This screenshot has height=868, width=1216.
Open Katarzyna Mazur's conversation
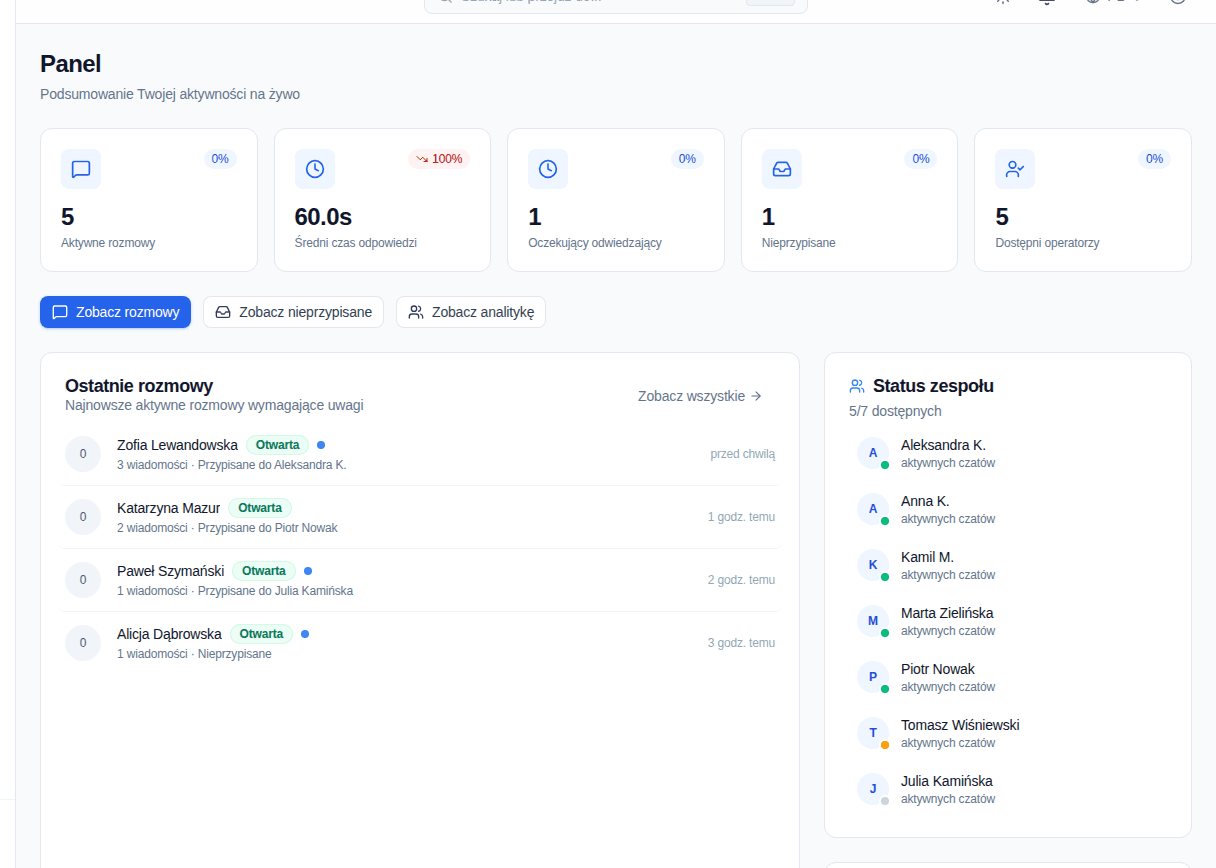coord(420,517)
